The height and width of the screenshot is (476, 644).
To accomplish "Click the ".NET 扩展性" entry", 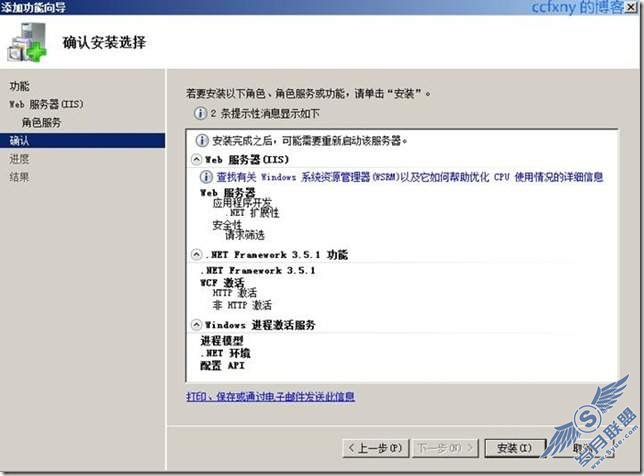I will pos(252,213).
